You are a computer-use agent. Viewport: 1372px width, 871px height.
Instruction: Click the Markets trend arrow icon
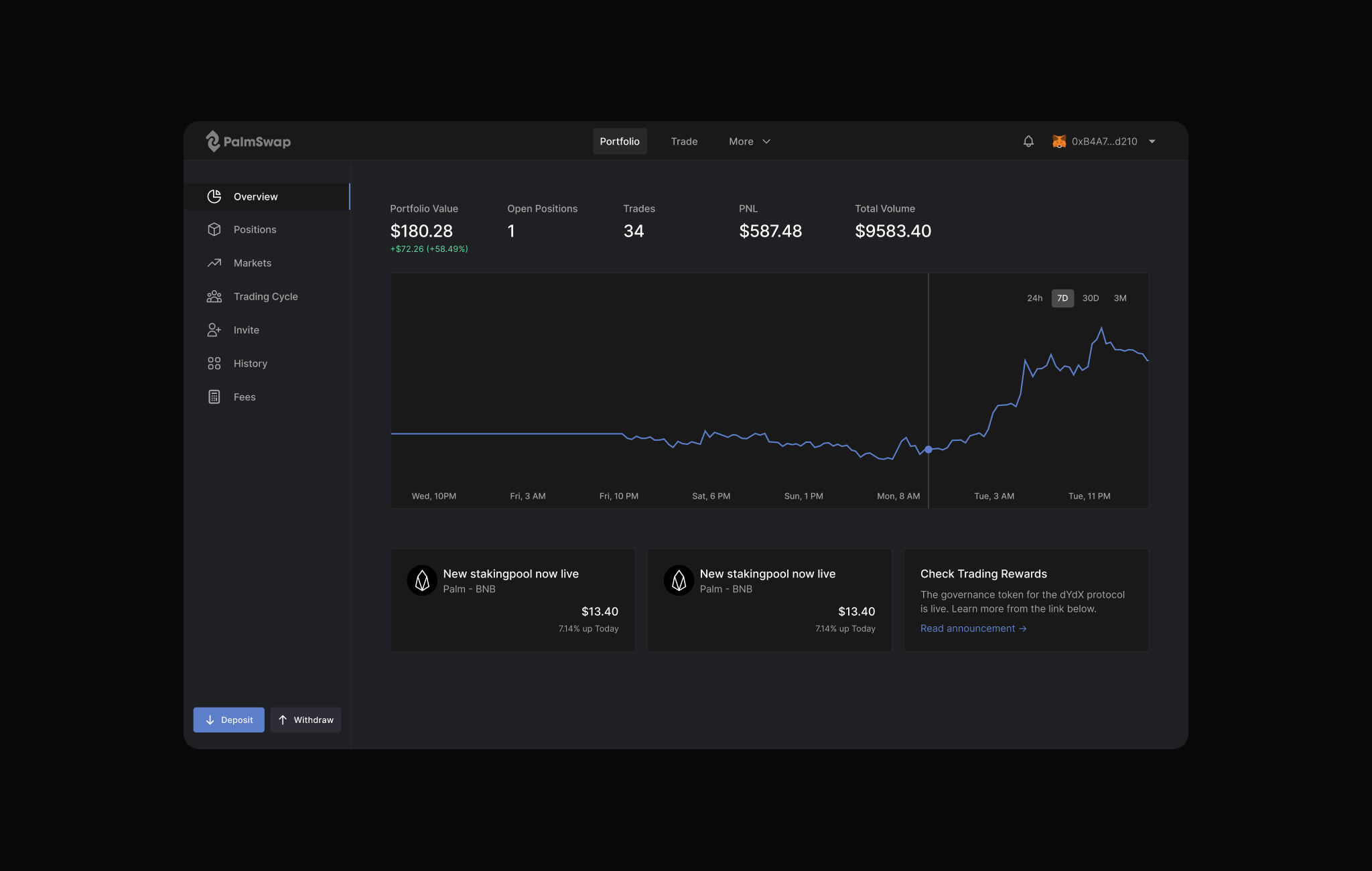214,263
